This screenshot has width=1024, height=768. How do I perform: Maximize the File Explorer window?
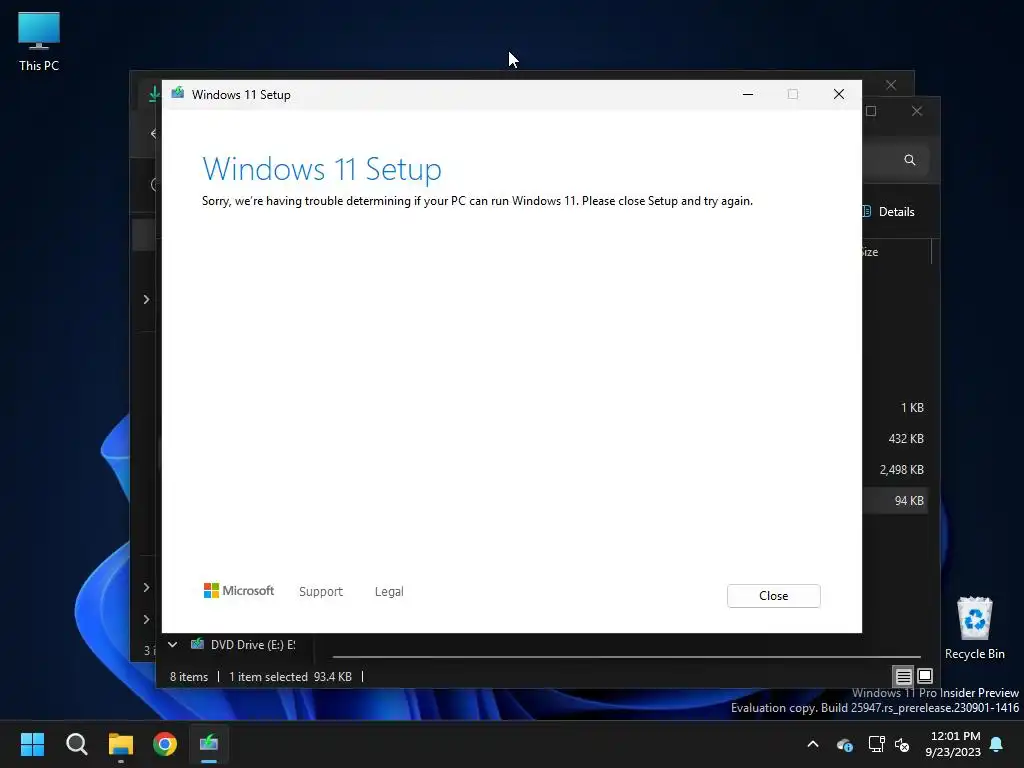tap(871, 111)
